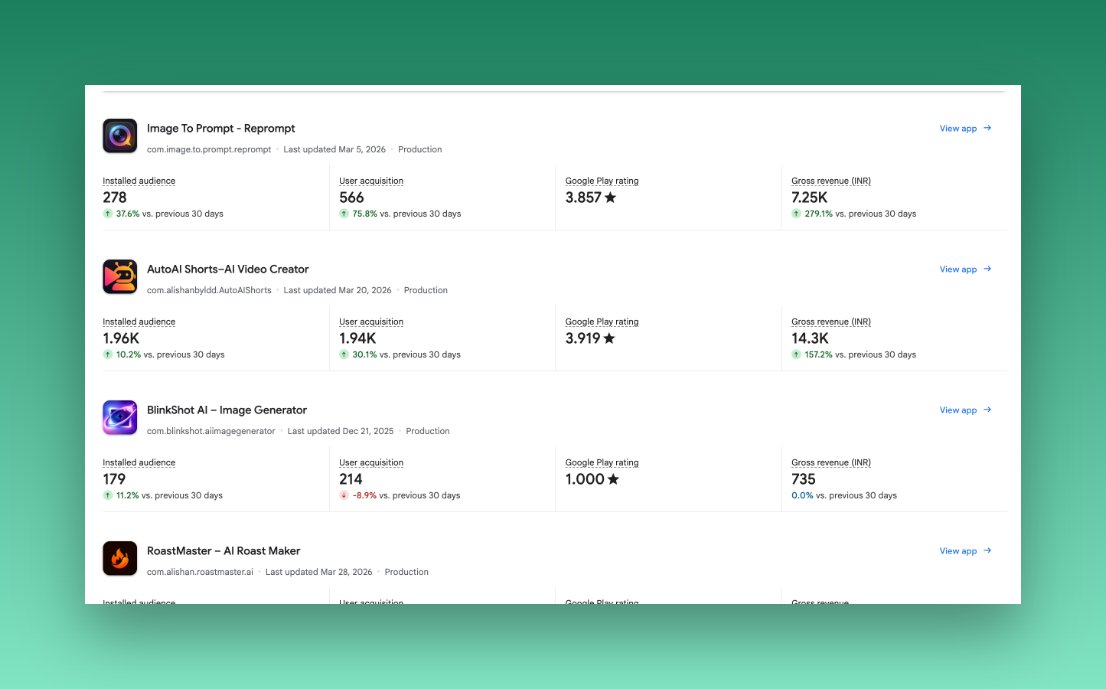The width and height of the screenshot is (1106, 689).
Task: Click installed audience value 1.96K
Action: (121, 339)
